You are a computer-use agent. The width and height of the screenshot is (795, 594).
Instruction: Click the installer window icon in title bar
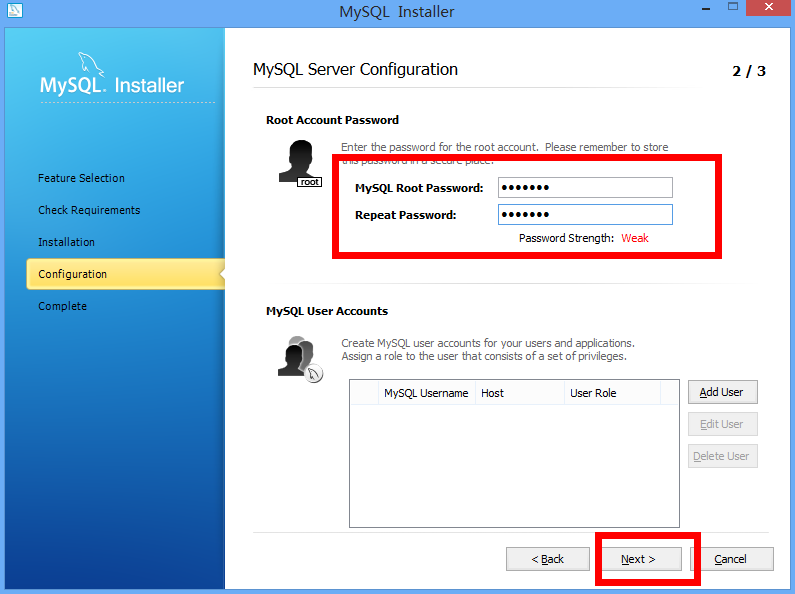coord(14,12)
